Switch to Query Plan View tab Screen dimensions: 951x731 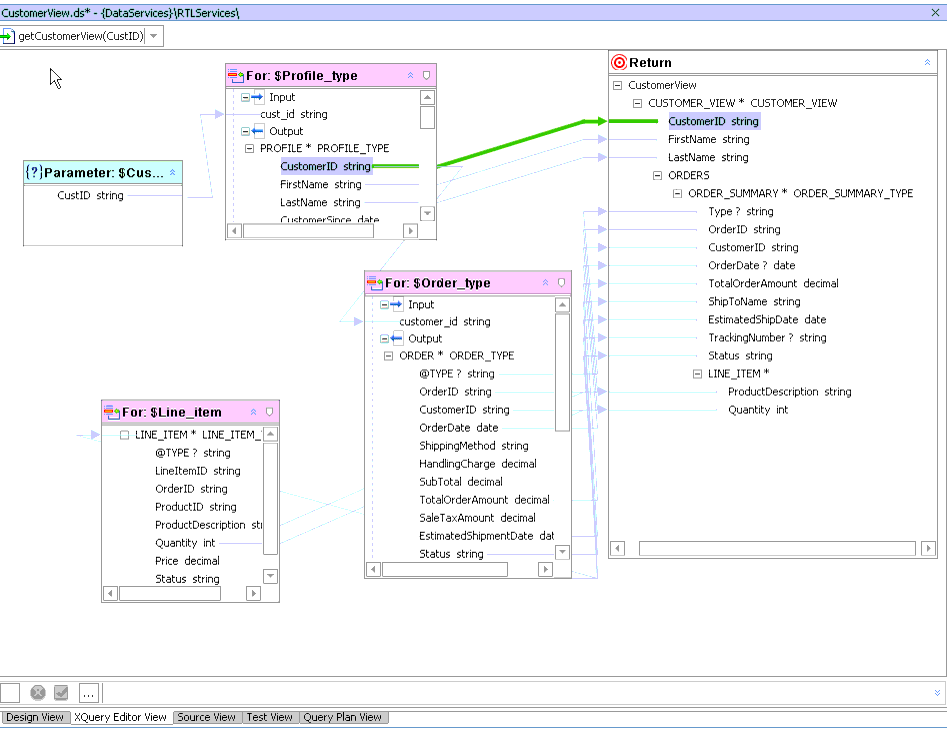(343, 718)
